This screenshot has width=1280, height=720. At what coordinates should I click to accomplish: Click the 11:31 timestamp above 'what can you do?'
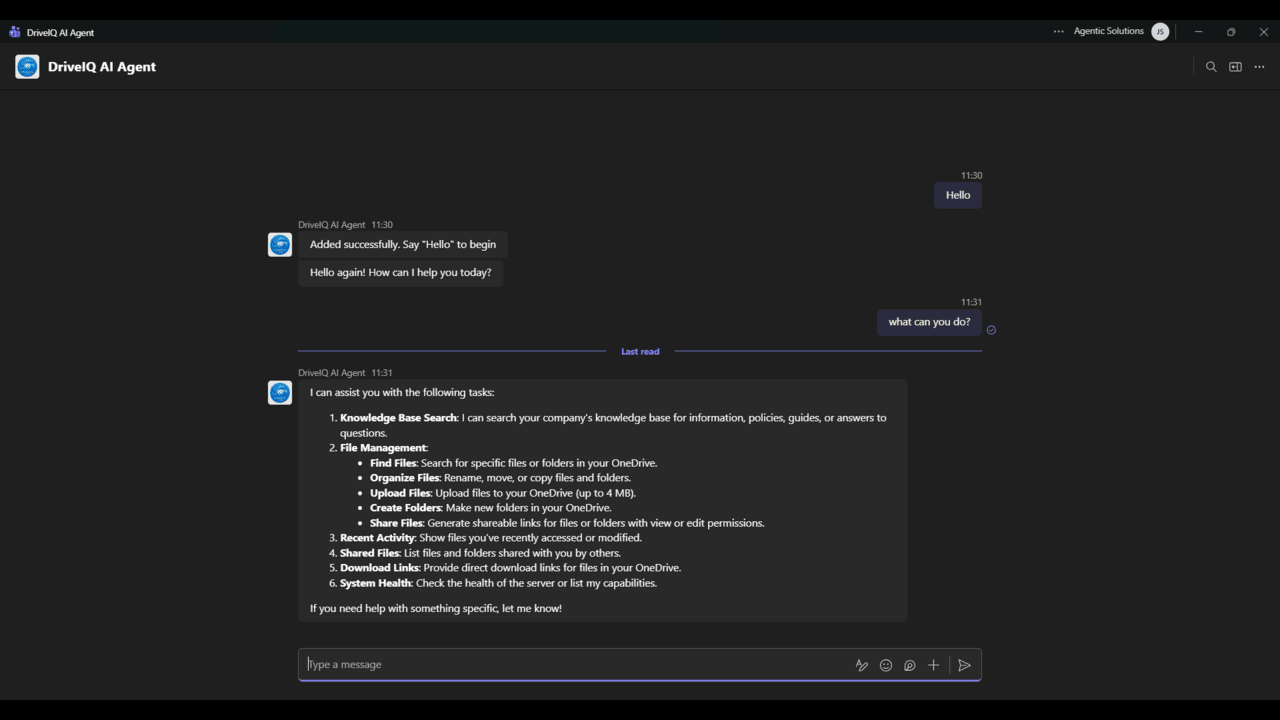[971, 302]
